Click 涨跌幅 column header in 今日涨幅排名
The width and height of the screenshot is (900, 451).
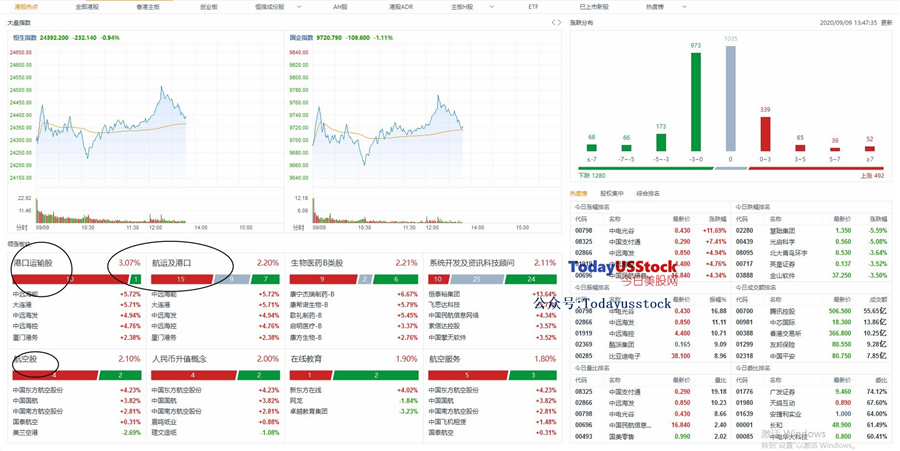[717, 219]
